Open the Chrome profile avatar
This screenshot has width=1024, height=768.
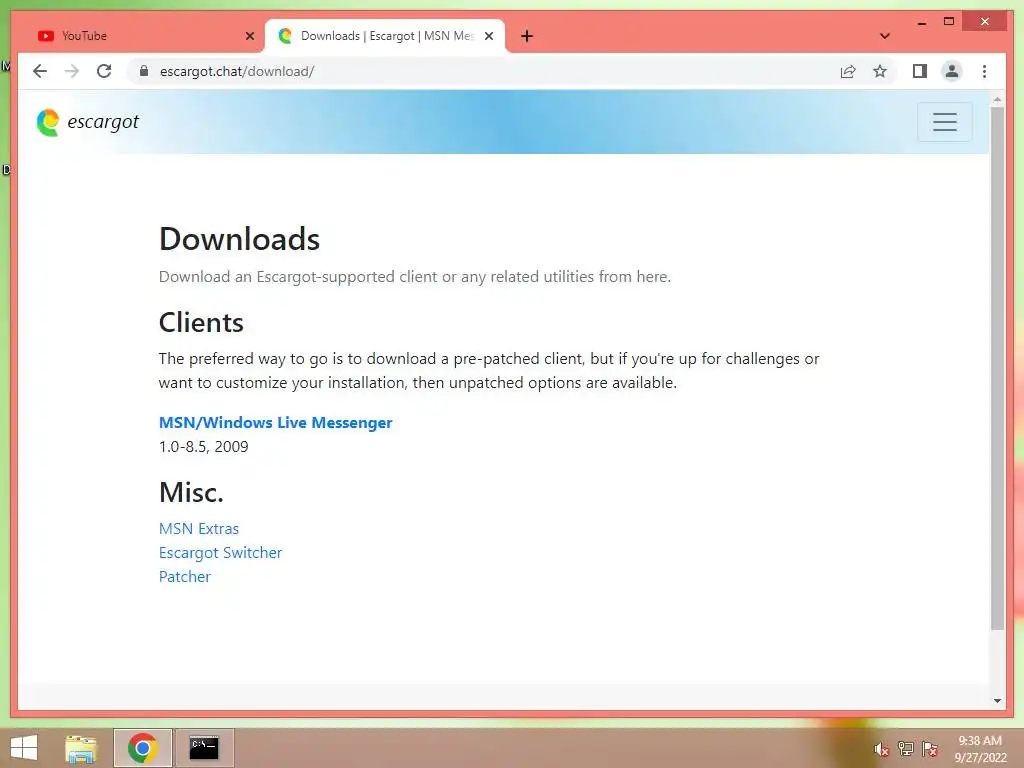click(x=952, y=71)
